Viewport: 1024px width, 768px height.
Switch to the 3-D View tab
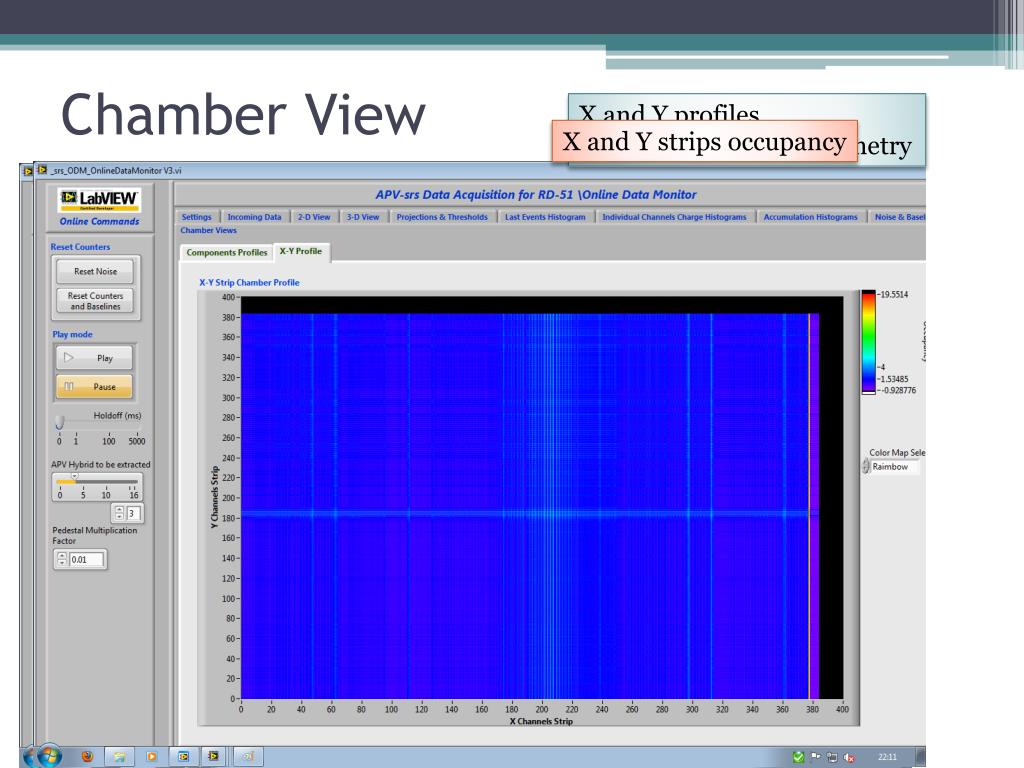[x=362, y=217]
